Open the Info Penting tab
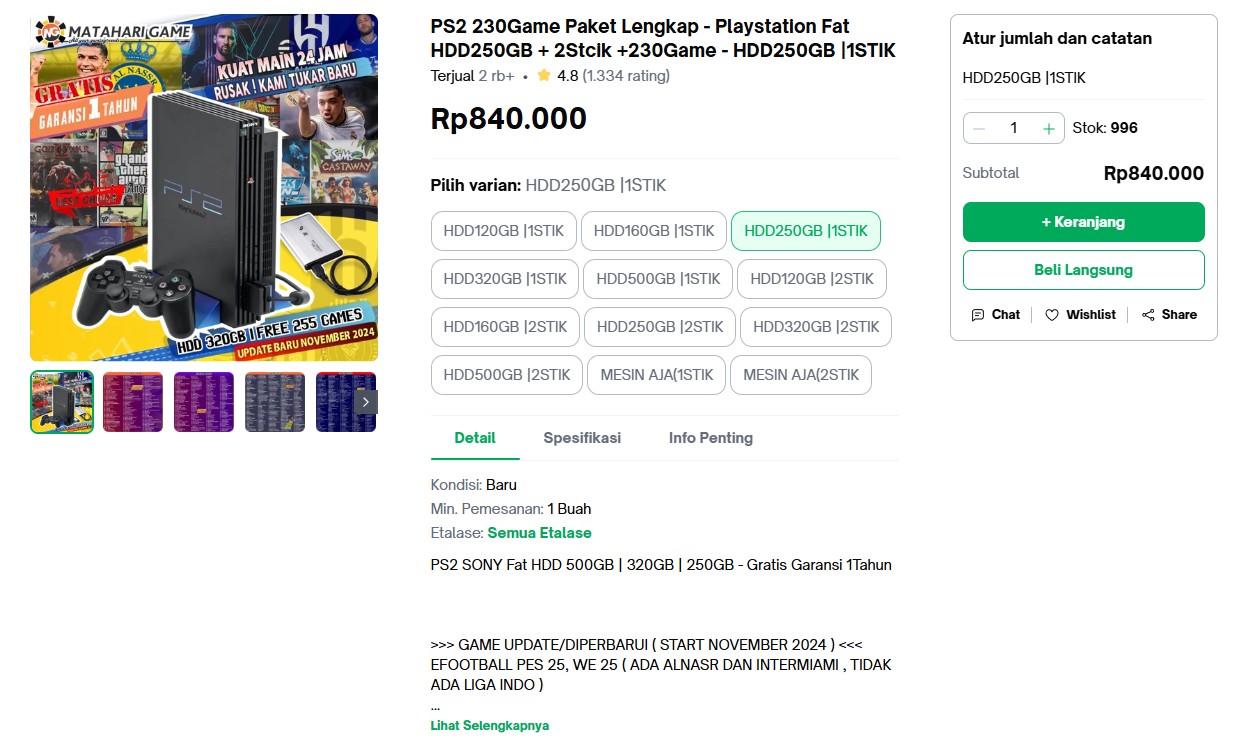The width and height of the screenshot is (1235, 743). [710, 438]
